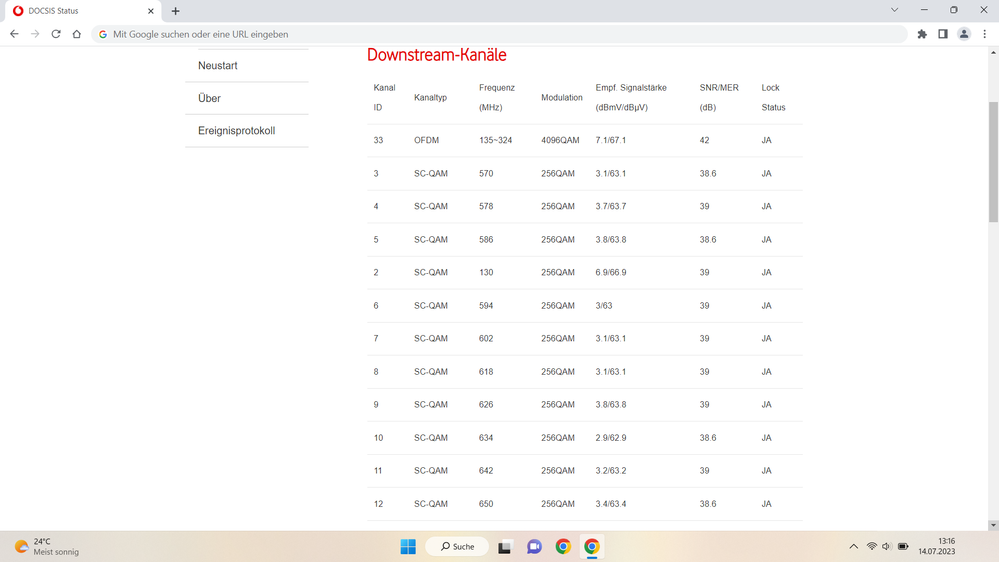Expand the tab search chevron
Image resolution: width=999 pixels, height=562 pixels.
(x=895, y=10)
